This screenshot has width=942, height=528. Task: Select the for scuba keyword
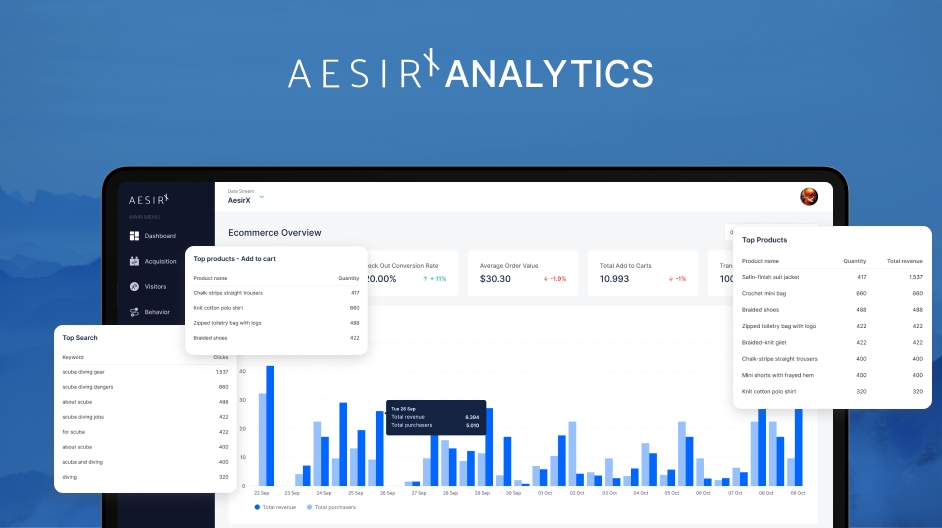(x=73, y=432)
